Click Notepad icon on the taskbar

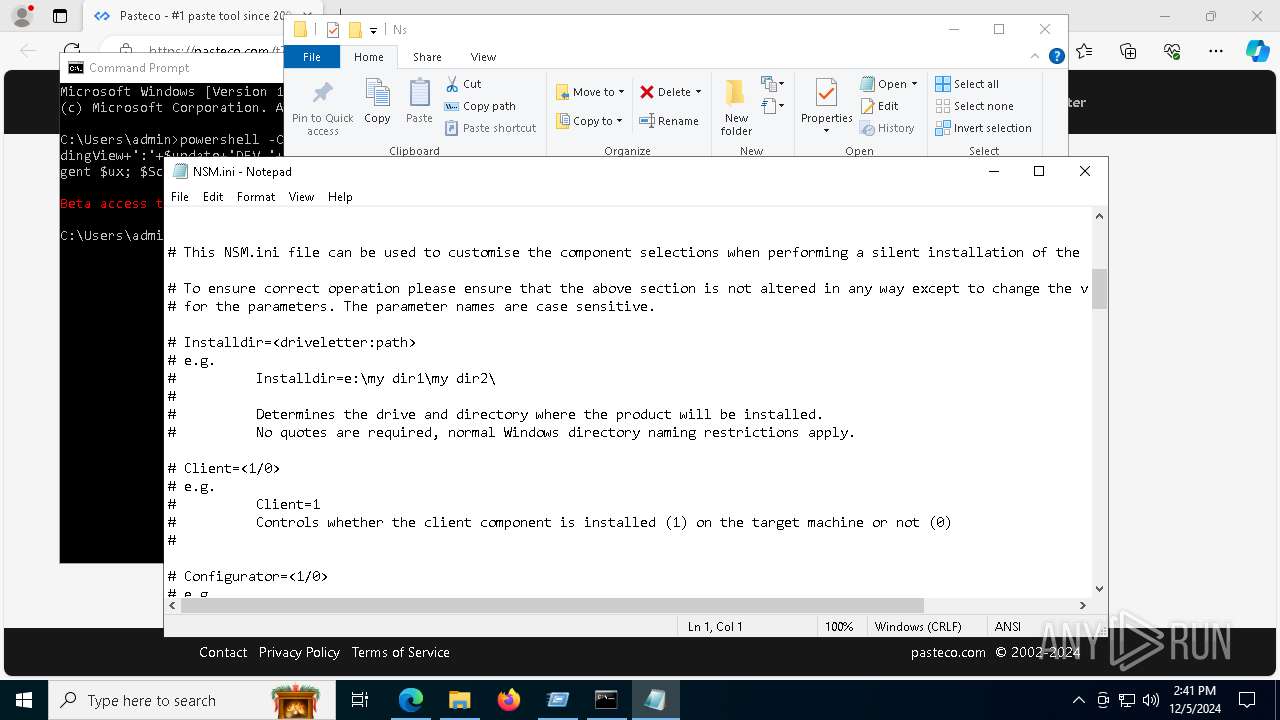[655, 700]
